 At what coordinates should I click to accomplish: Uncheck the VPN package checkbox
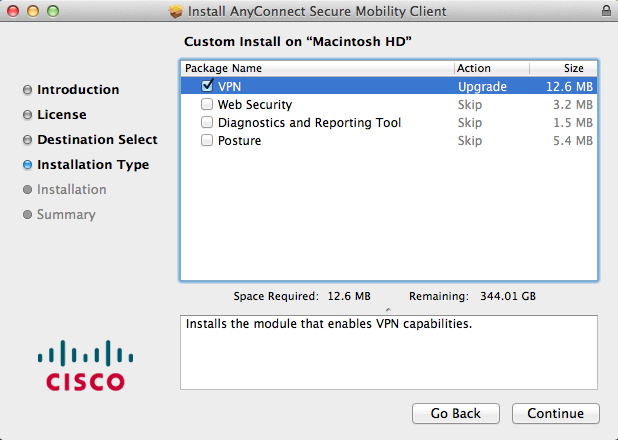point(207,86)
